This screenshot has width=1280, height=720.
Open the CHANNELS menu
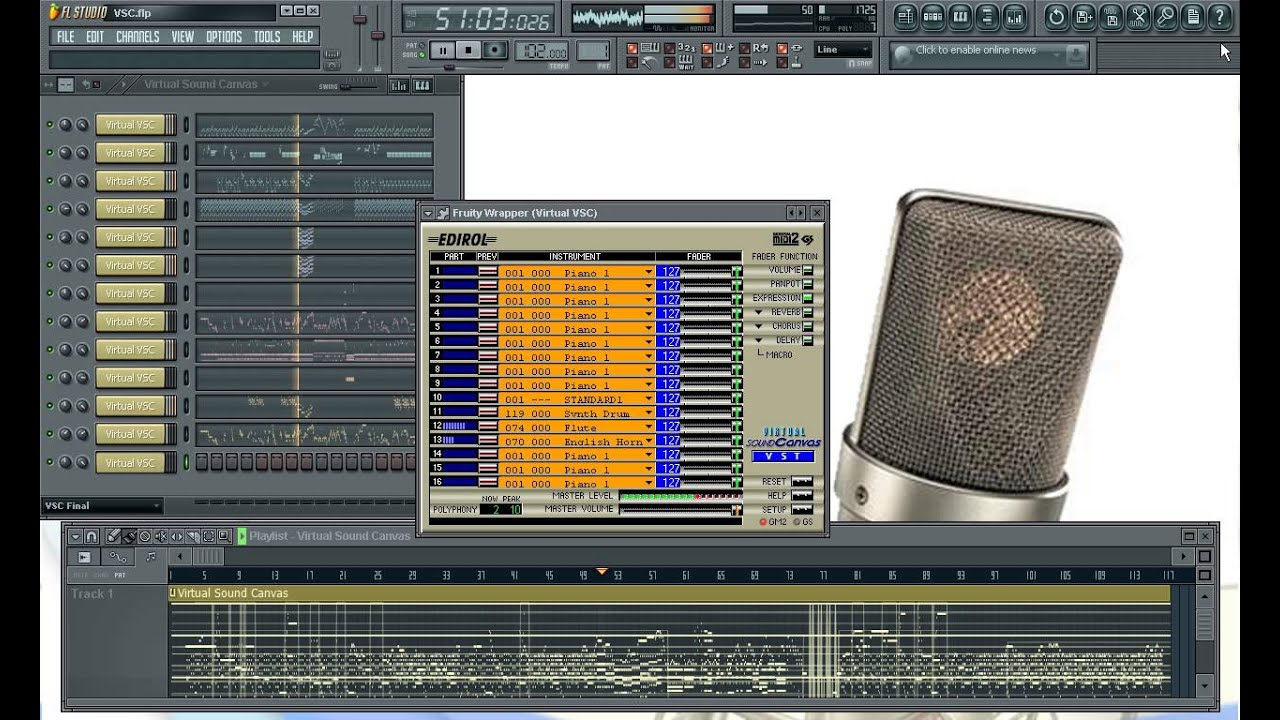[x=138, y=37]
